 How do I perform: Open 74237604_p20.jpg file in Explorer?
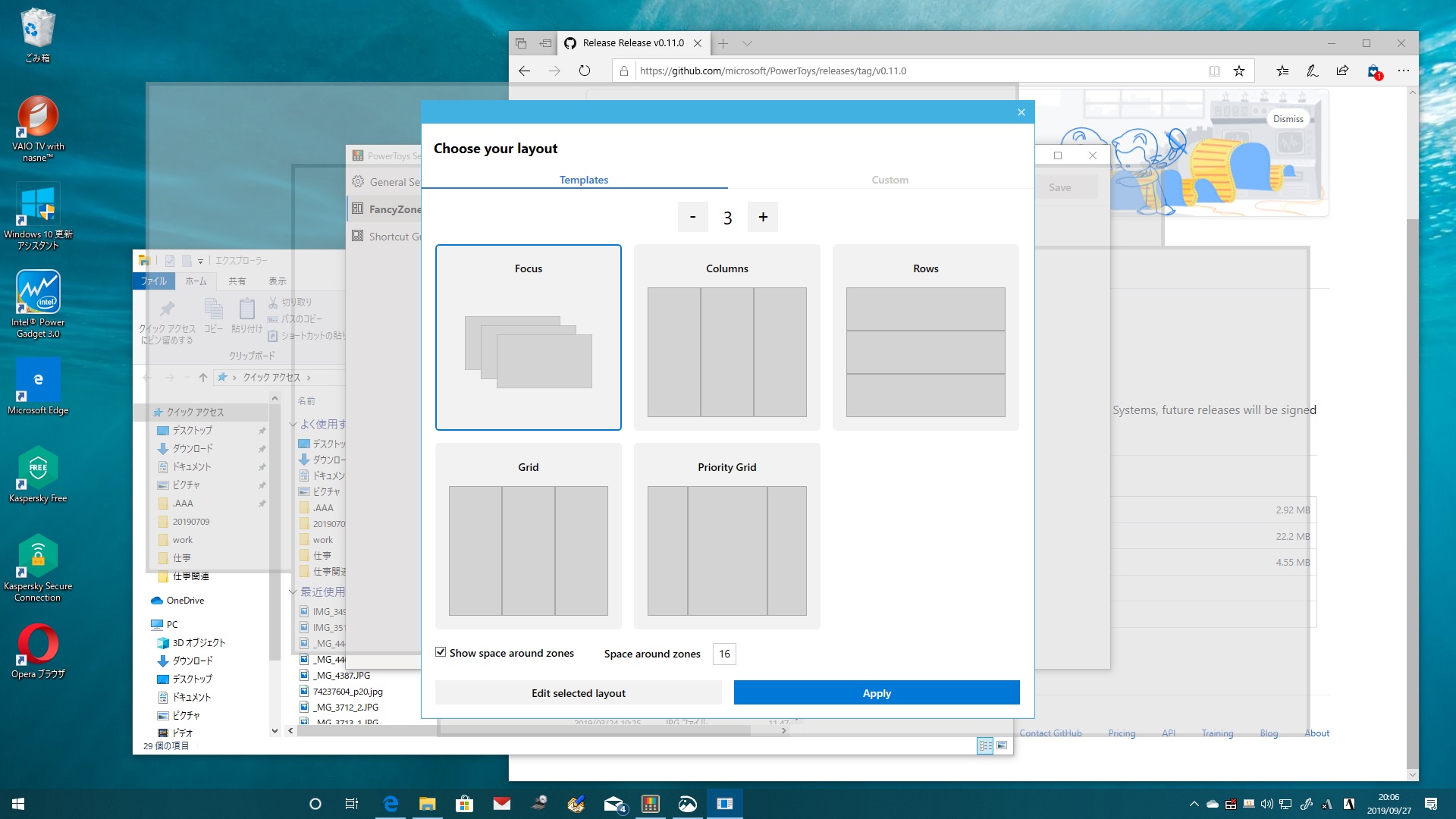click(347, 691)
